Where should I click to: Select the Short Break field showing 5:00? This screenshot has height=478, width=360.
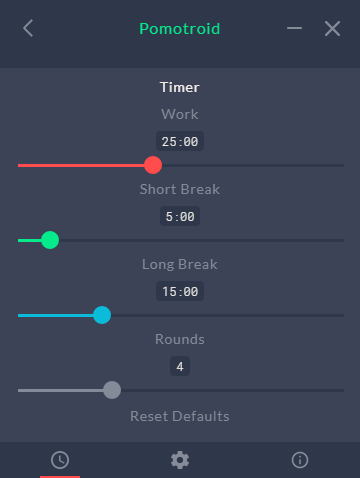pos(180,216)
